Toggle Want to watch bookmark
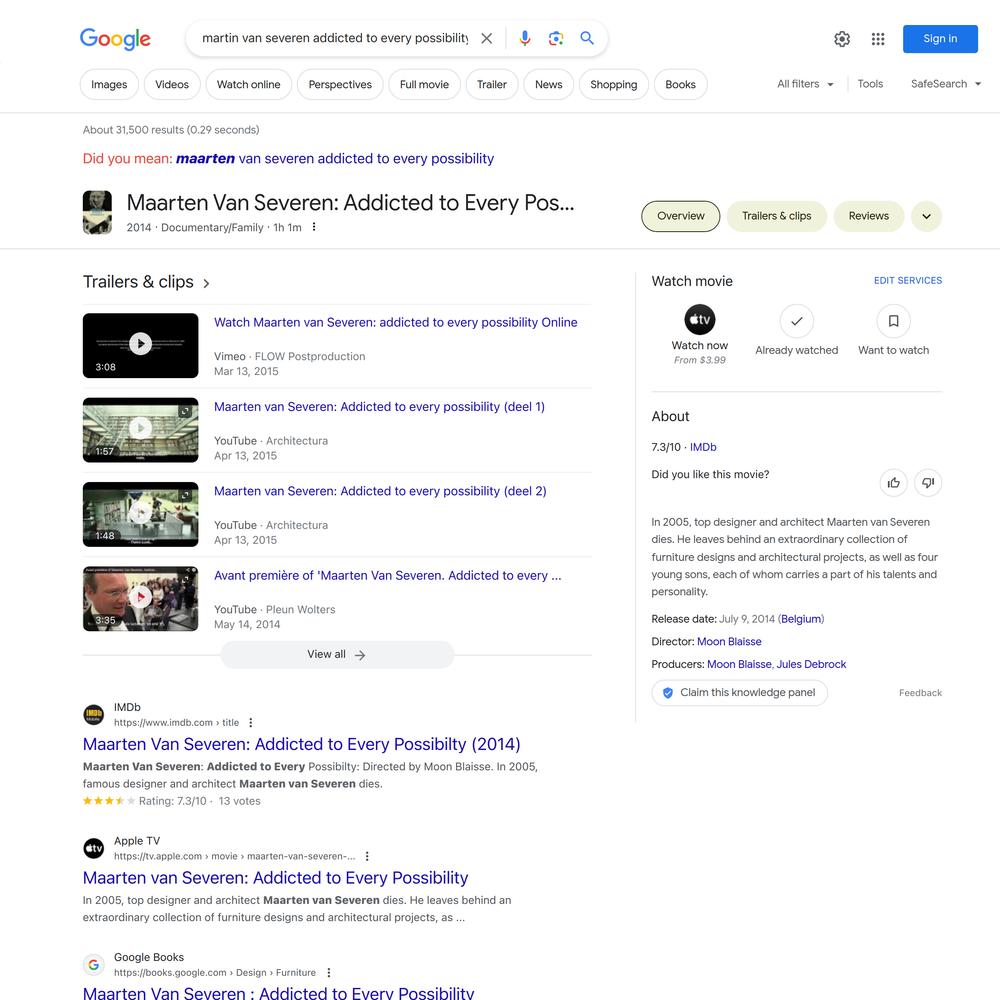The image size is (1000, 1000). (x=893, y=321)
